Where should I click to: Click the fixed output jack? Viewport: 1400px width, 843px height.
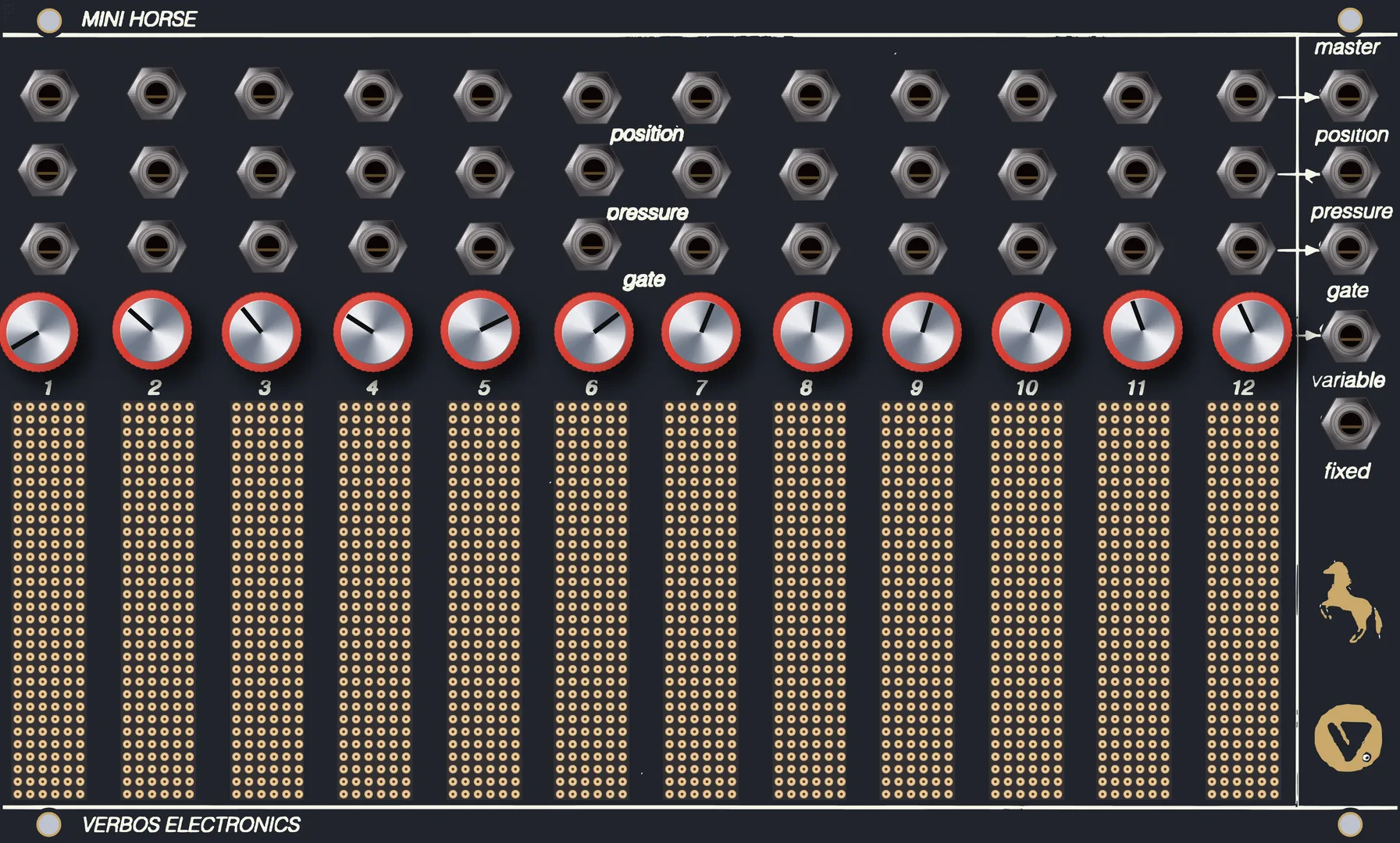click(x=1351, y=424)
